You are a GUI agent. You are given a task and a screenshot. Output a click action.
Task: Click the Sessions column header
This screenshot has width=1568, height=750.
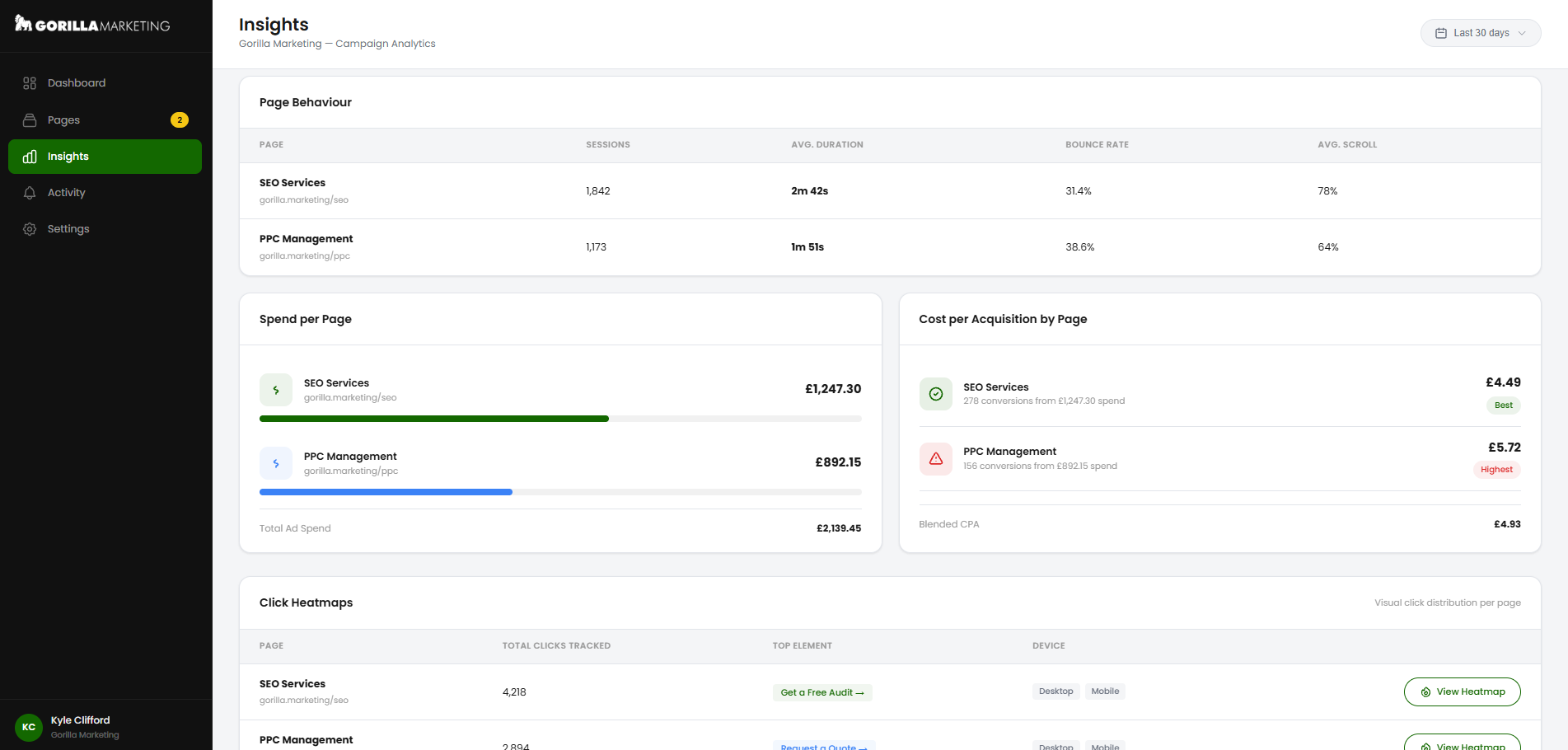coord(608,145)
